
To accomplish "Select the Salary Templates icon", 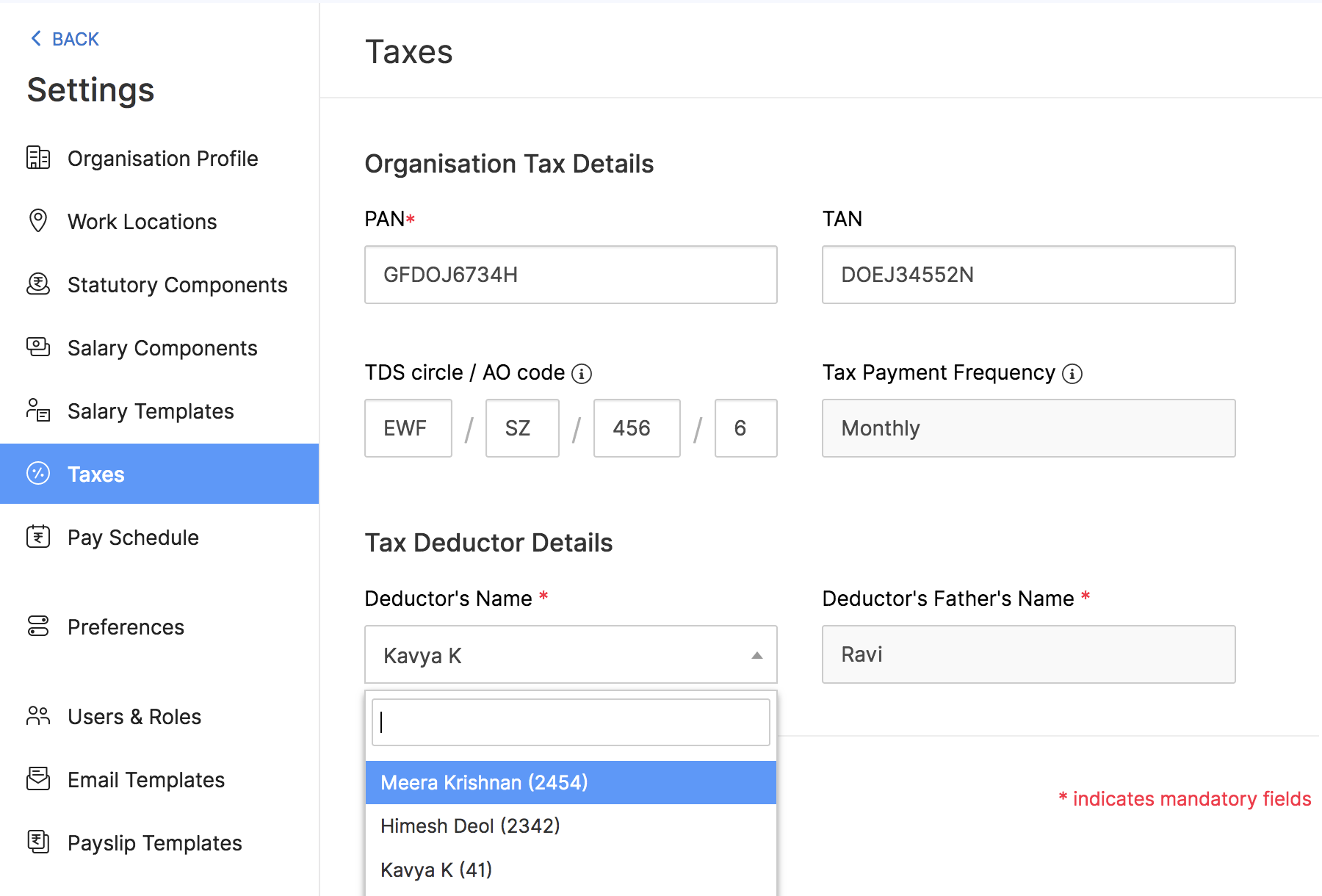I will coord(37,411).
